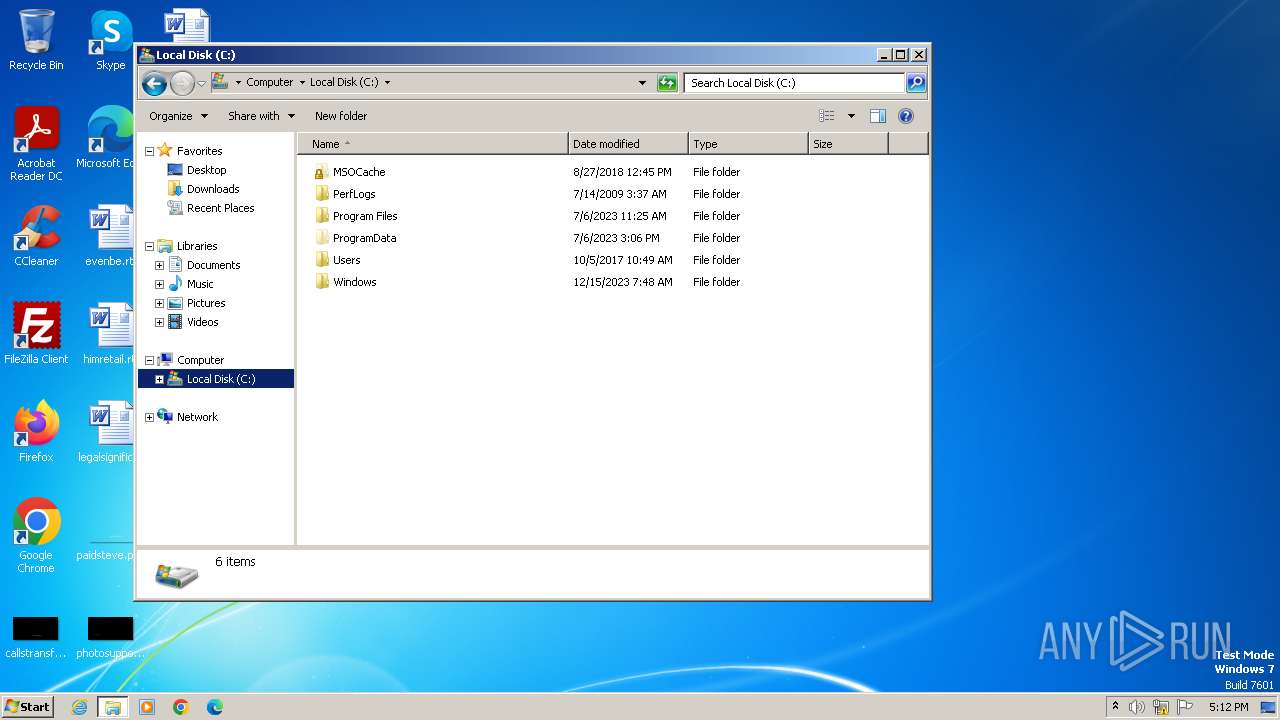1280x720 pixels.
Task: Click the FileZilla Client desktop icon
Action: [36, 333]
